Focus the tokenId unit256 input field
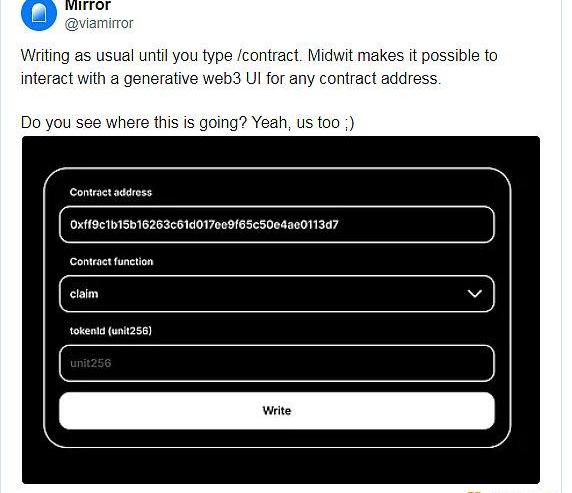Screen dimensions: 572x493 (277, 363)
